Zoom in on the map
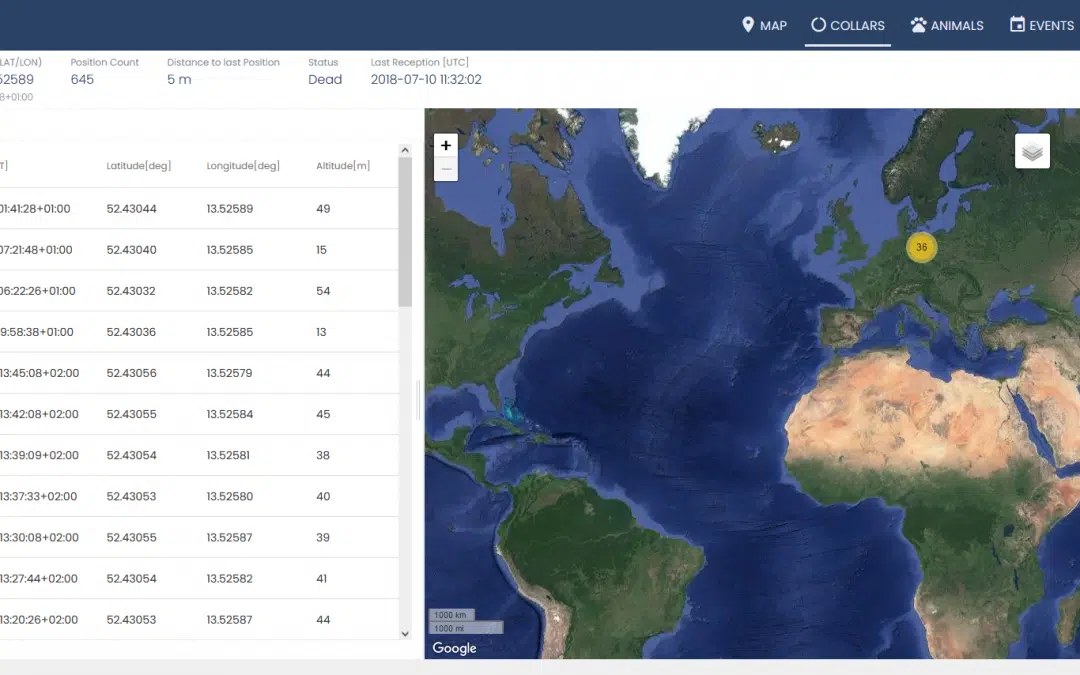Viewport: 1080px width, 675px height. tap(446, 145)
